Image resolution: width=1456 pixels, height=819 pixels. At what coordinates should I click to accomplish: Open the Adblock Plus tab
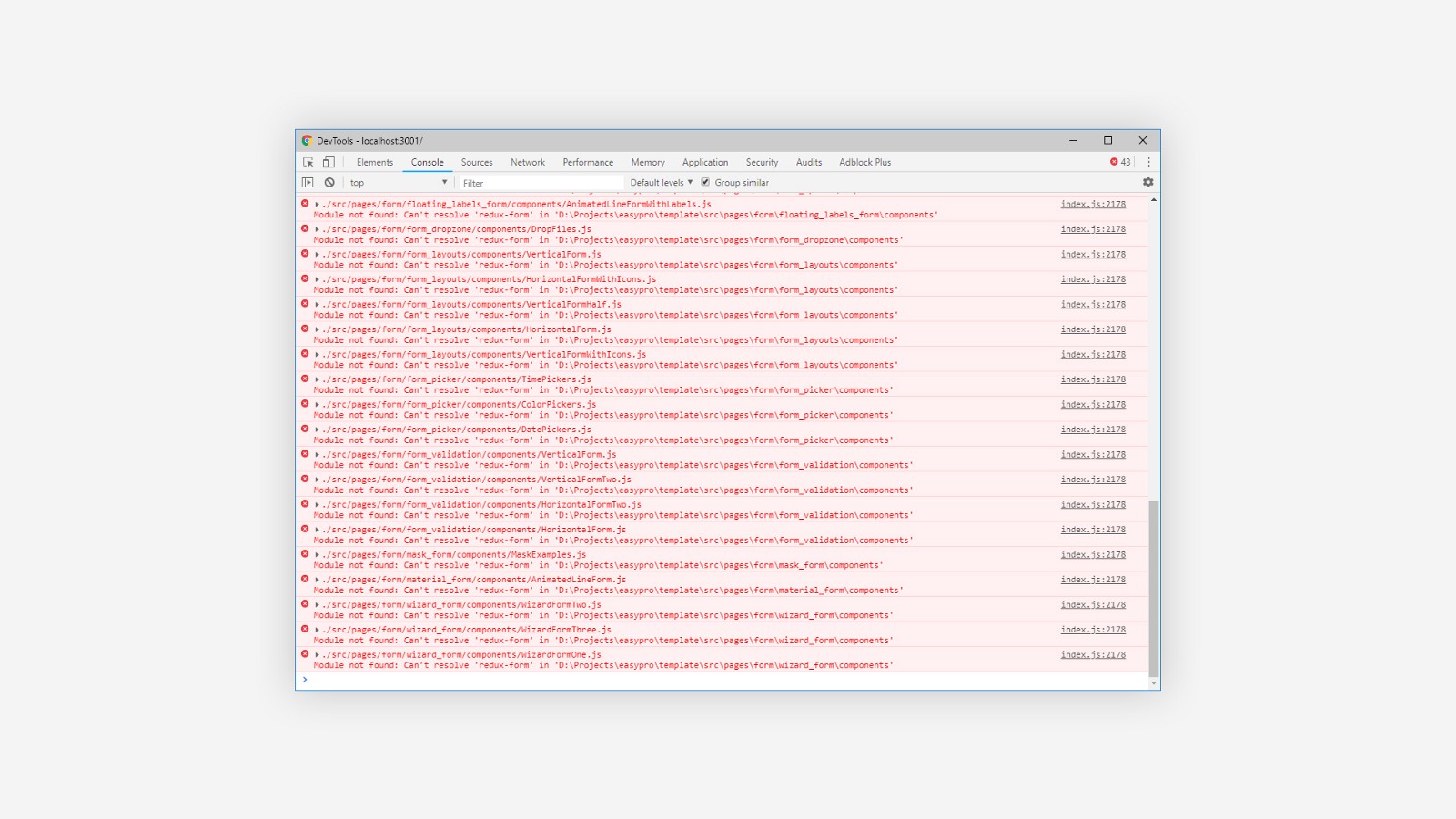coord(865,162)
